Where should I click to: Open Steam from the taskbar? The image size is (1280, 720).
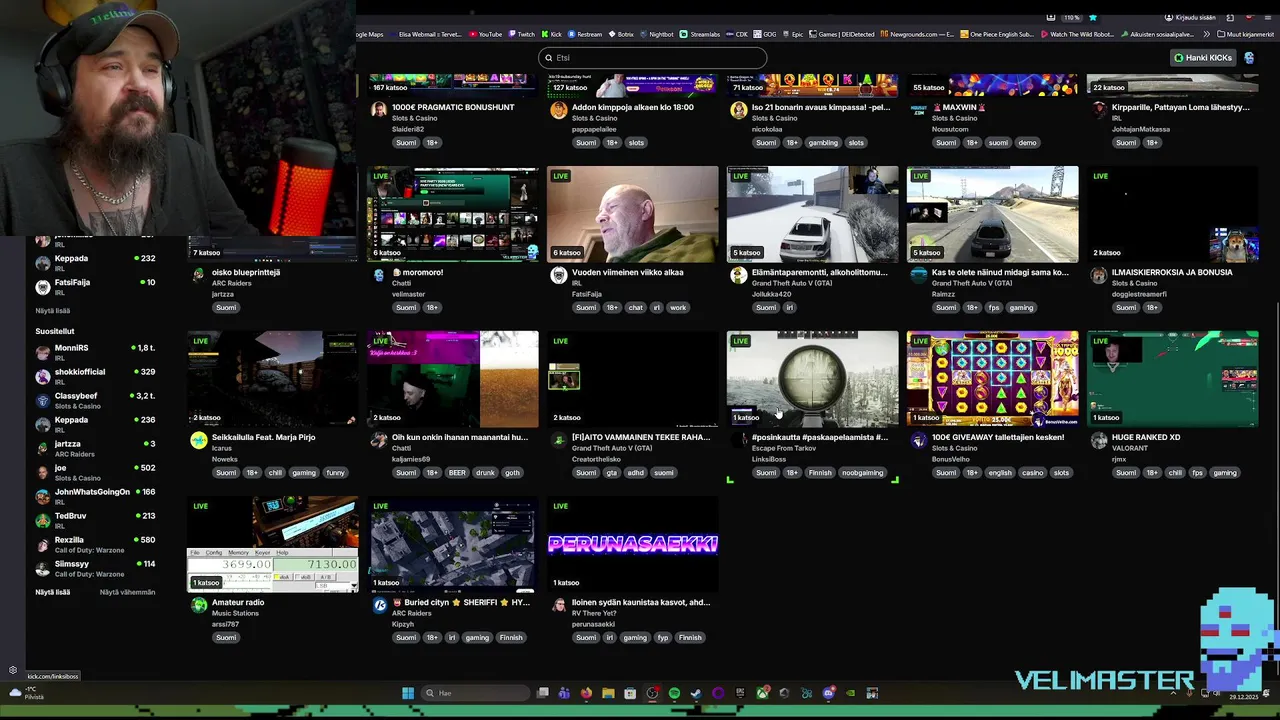coord(696,693)
